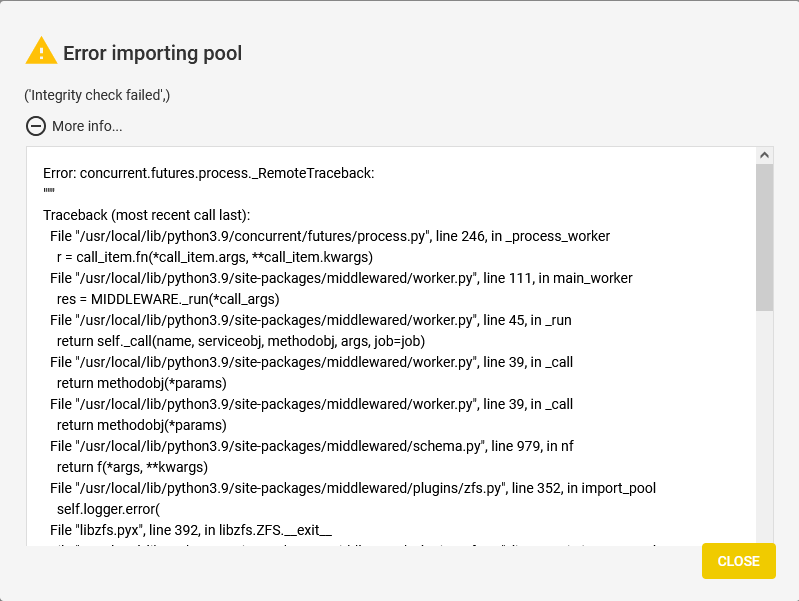This screenshot has height=601, width=799.
Task: Click the return self._call code line
Action: click(x=241, y=341)
